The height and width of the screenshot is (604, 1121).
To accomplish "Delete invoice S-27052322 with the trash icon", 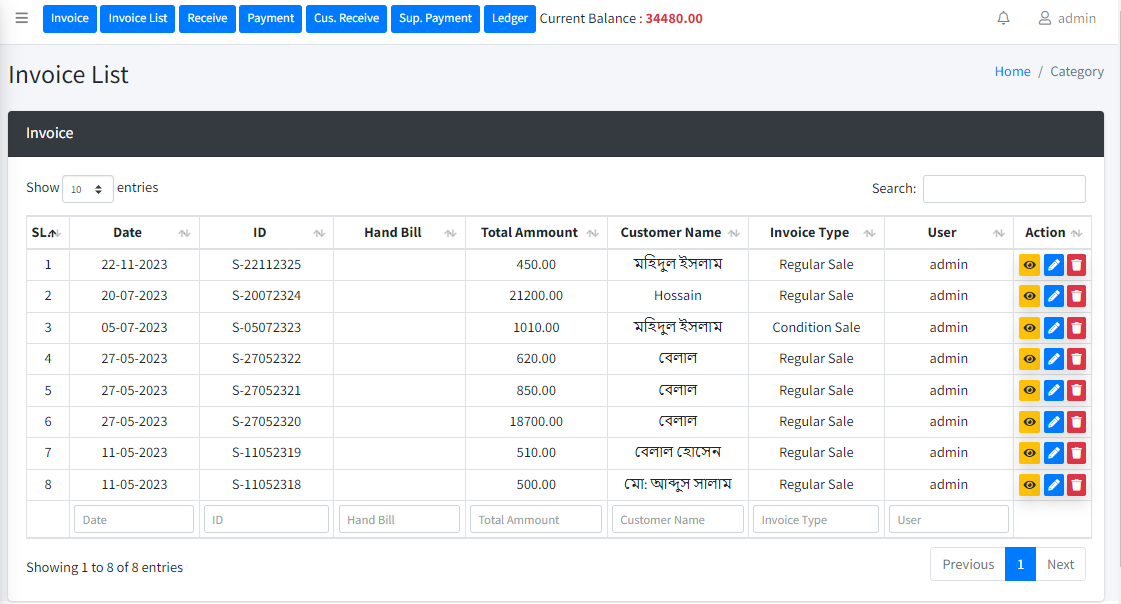I will 1076,359.
